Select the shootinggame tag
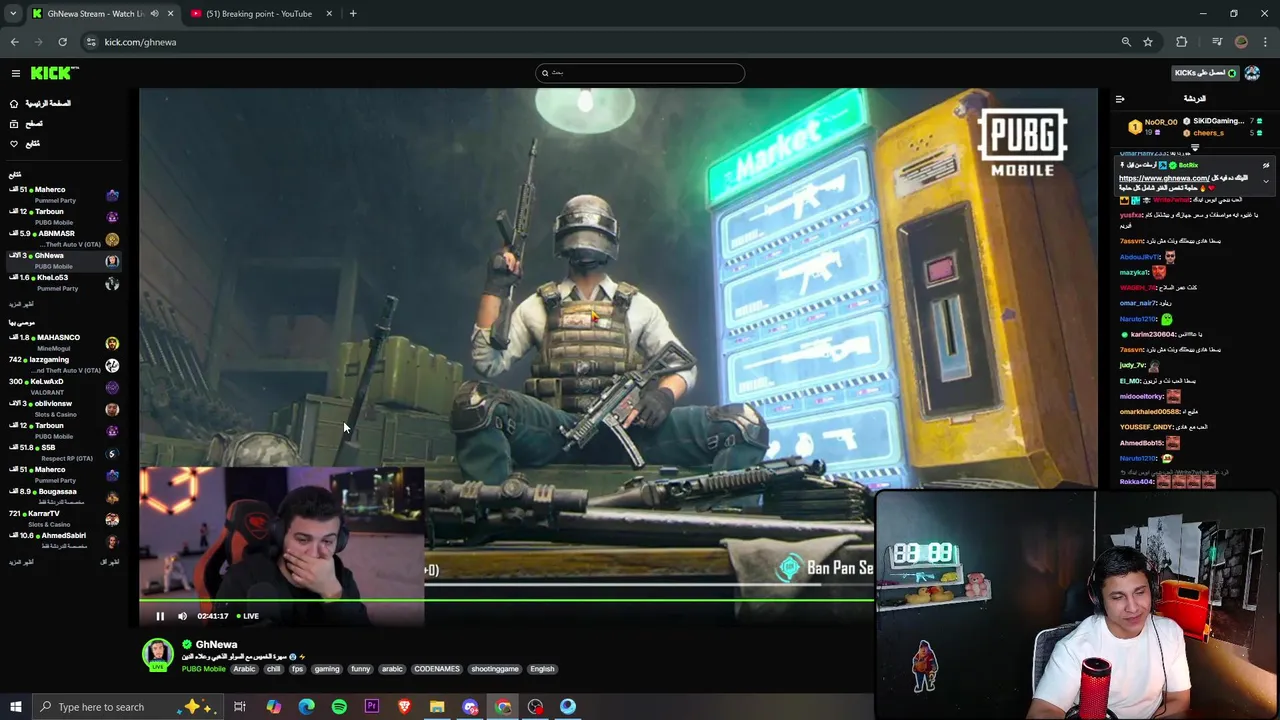 (x=495, y=669)
